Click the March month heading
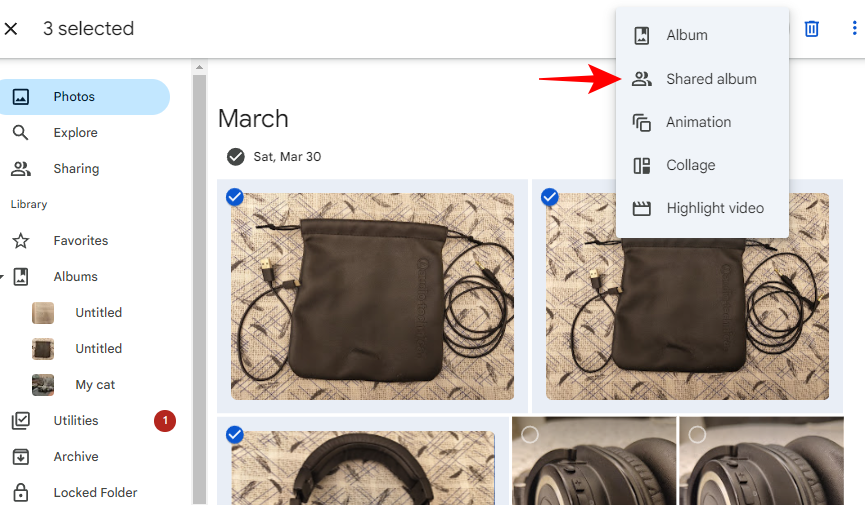The width and height of the screenshot is (865, 505). [253, 119]
